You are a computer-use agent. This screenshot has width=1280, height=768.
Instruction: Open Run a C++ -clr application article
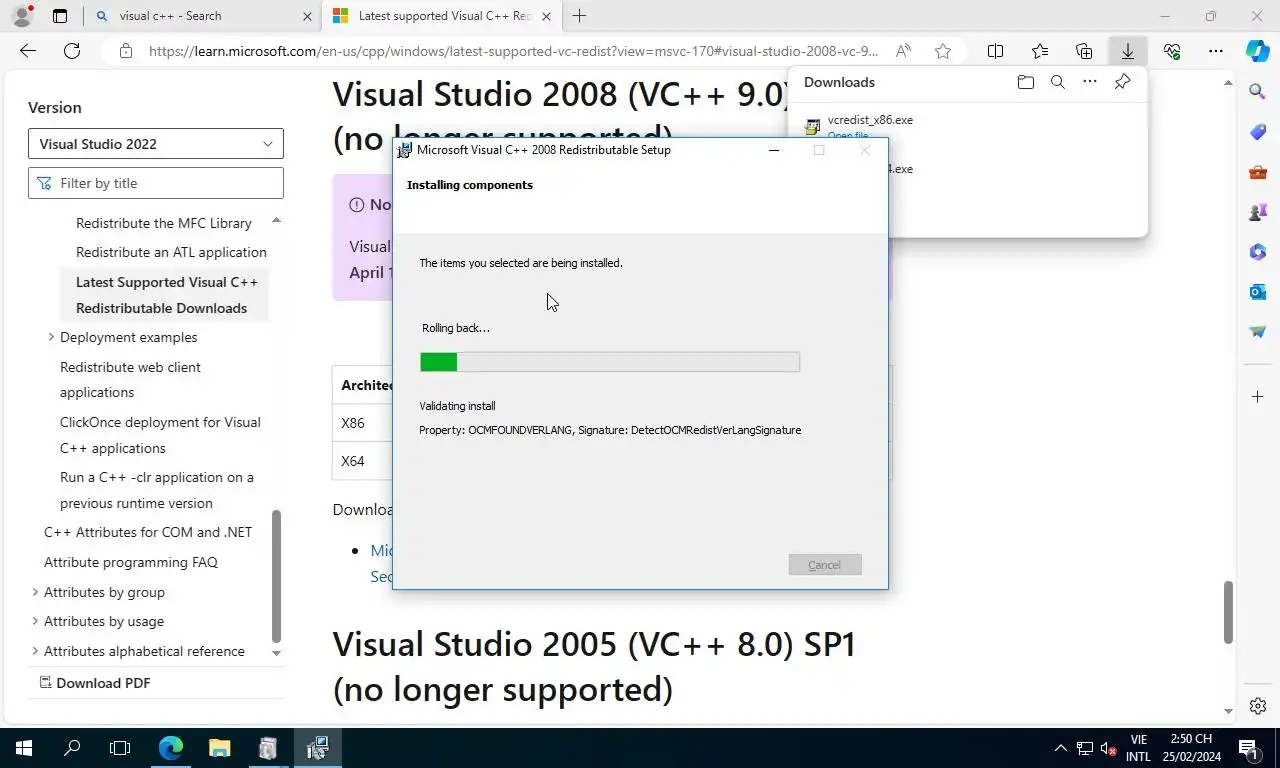tap(157, 490)
